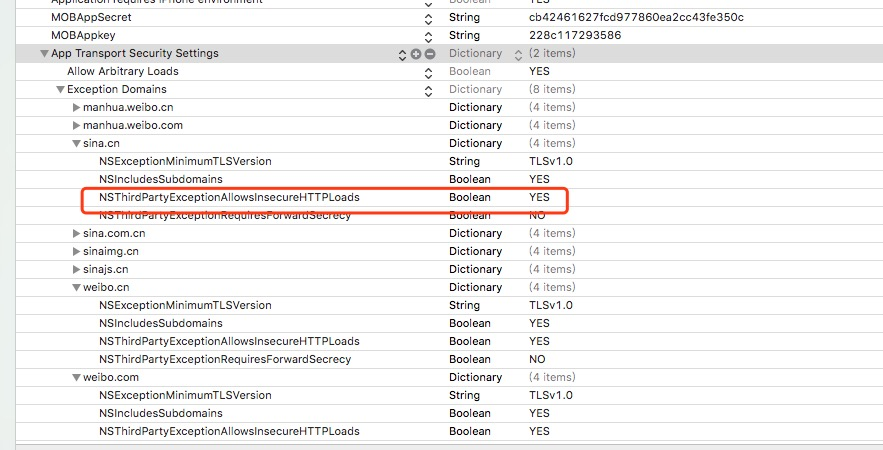Click Boolean type of AllowsInsecureHTTPLoads under sina.cn
This screenshot has width=883, height=450.
click(x=469, y=198)
